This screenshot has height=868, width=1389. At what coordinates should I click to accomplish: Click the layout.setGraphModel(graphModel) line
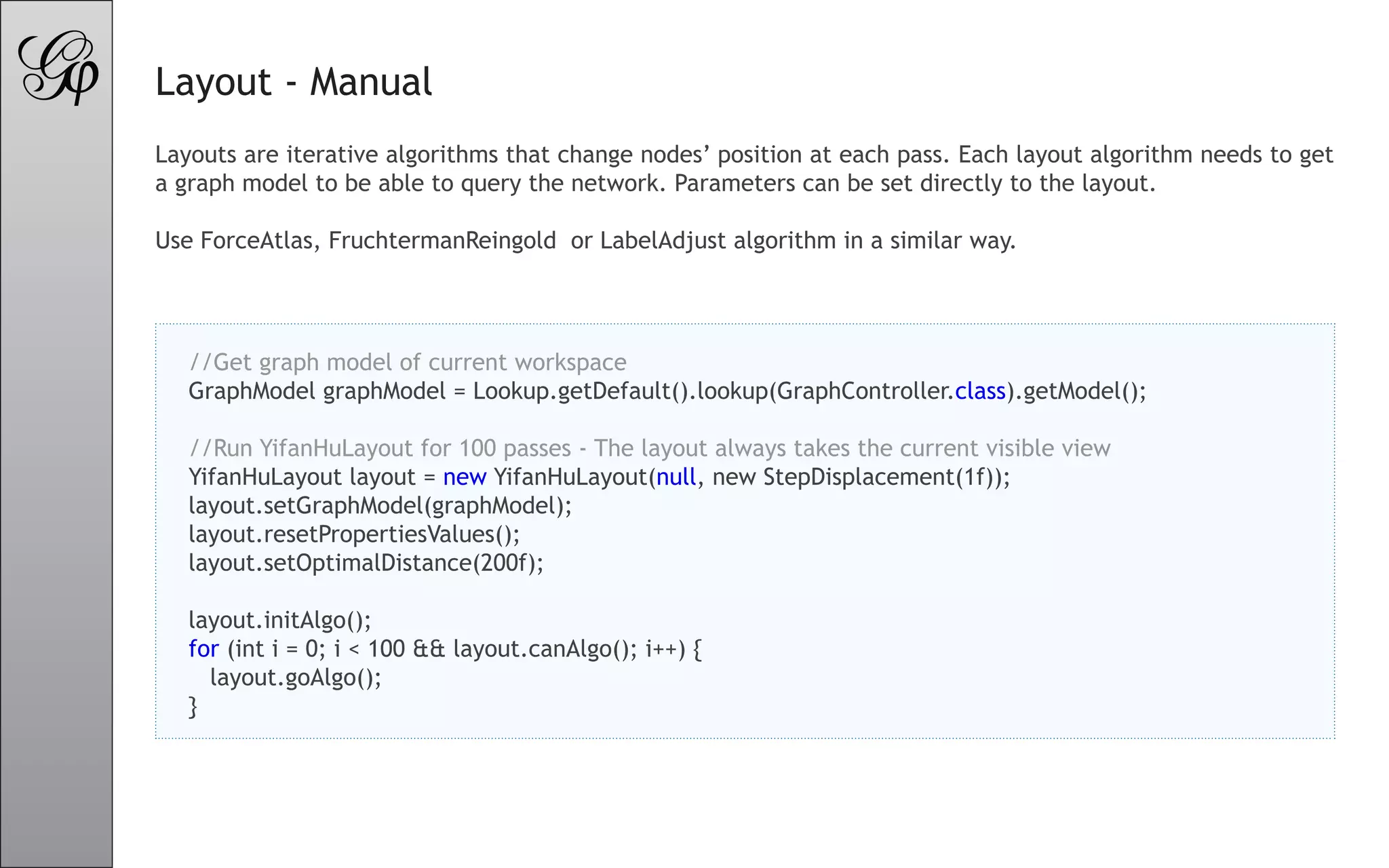380,506
